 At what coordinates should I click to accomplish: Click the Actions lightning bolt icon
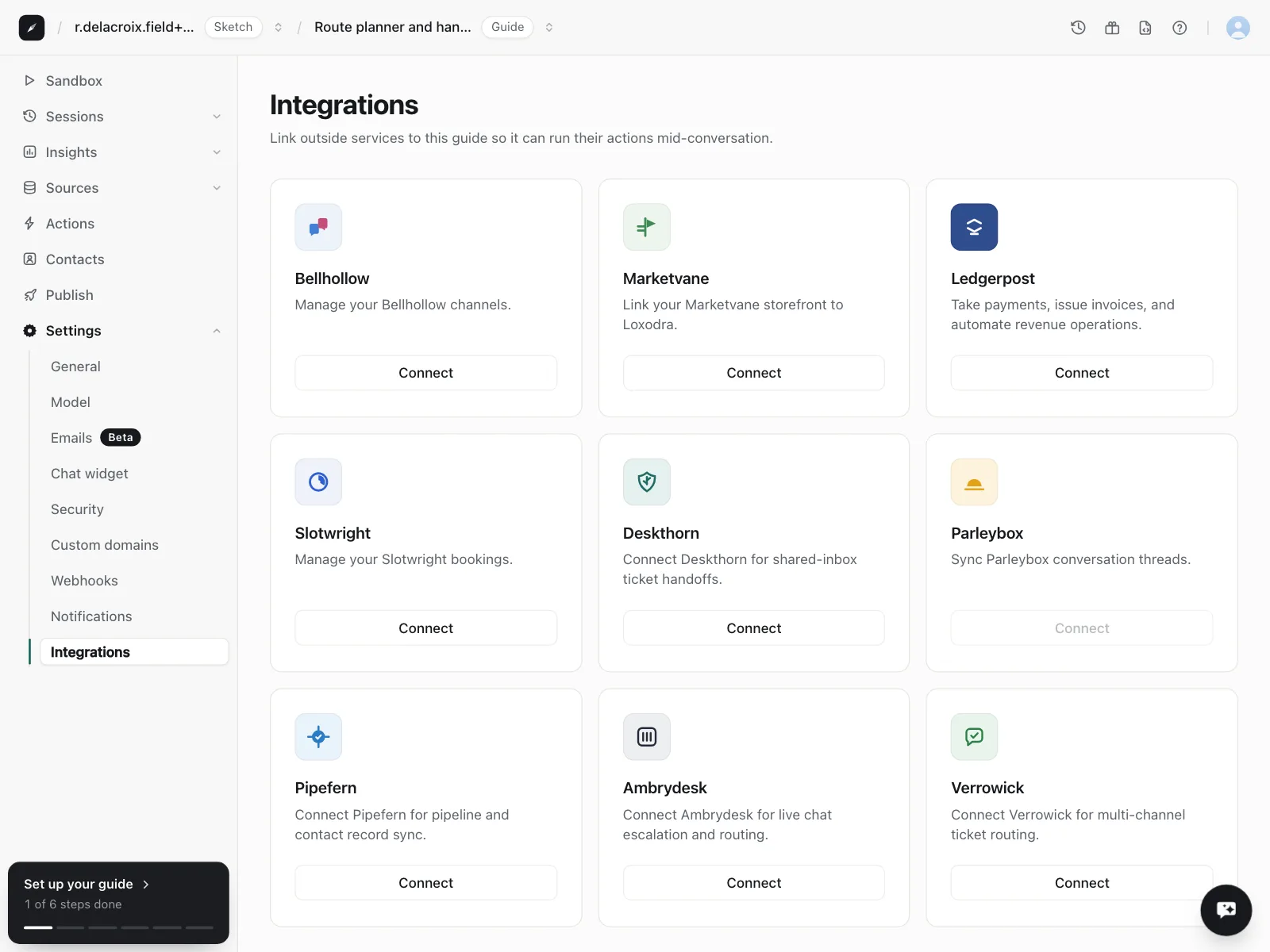point(29,223)
